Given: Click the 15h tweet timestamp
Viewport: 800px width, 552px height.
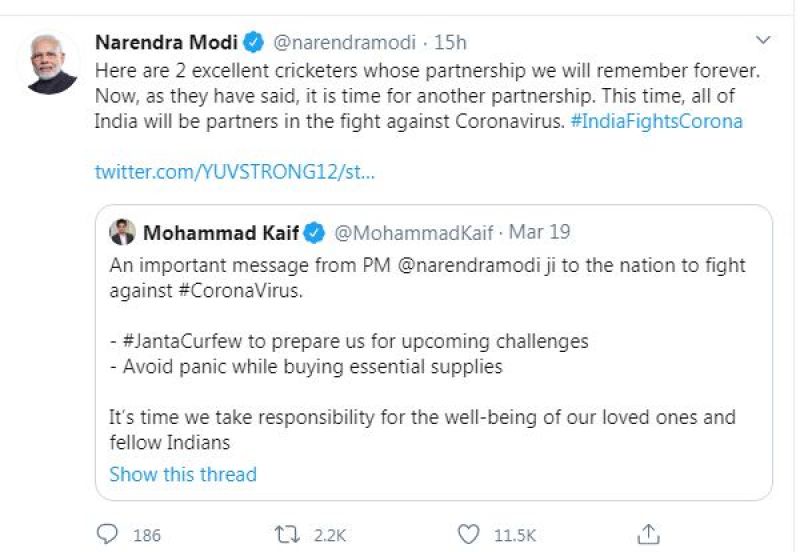Looking at the screenshot, I should (x=450, y=43).
